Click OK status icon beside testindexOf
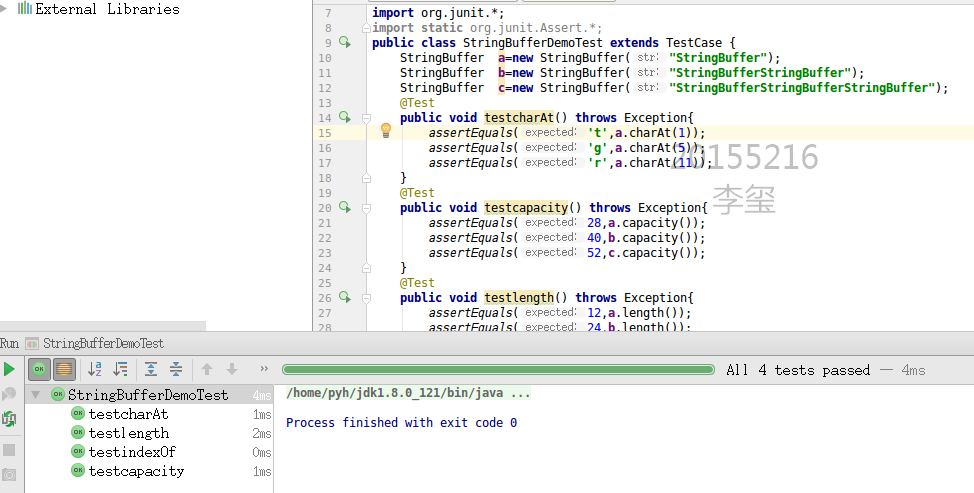Viewport: 974px width, 493px height. pyautogui.click(x=78, y=451)
